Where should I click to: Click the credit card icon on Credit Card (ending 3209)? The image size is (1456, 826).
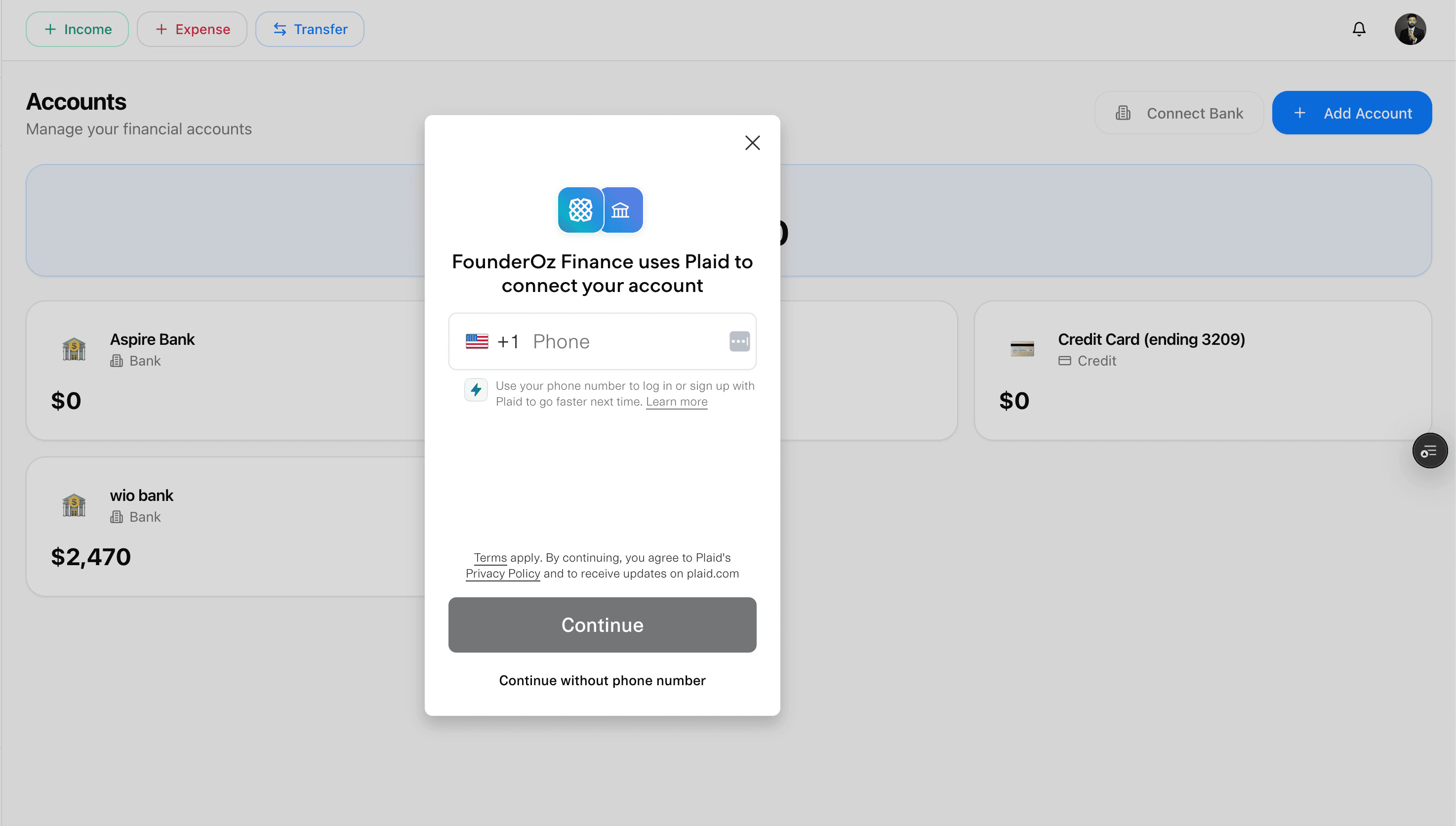[1022, 349]
